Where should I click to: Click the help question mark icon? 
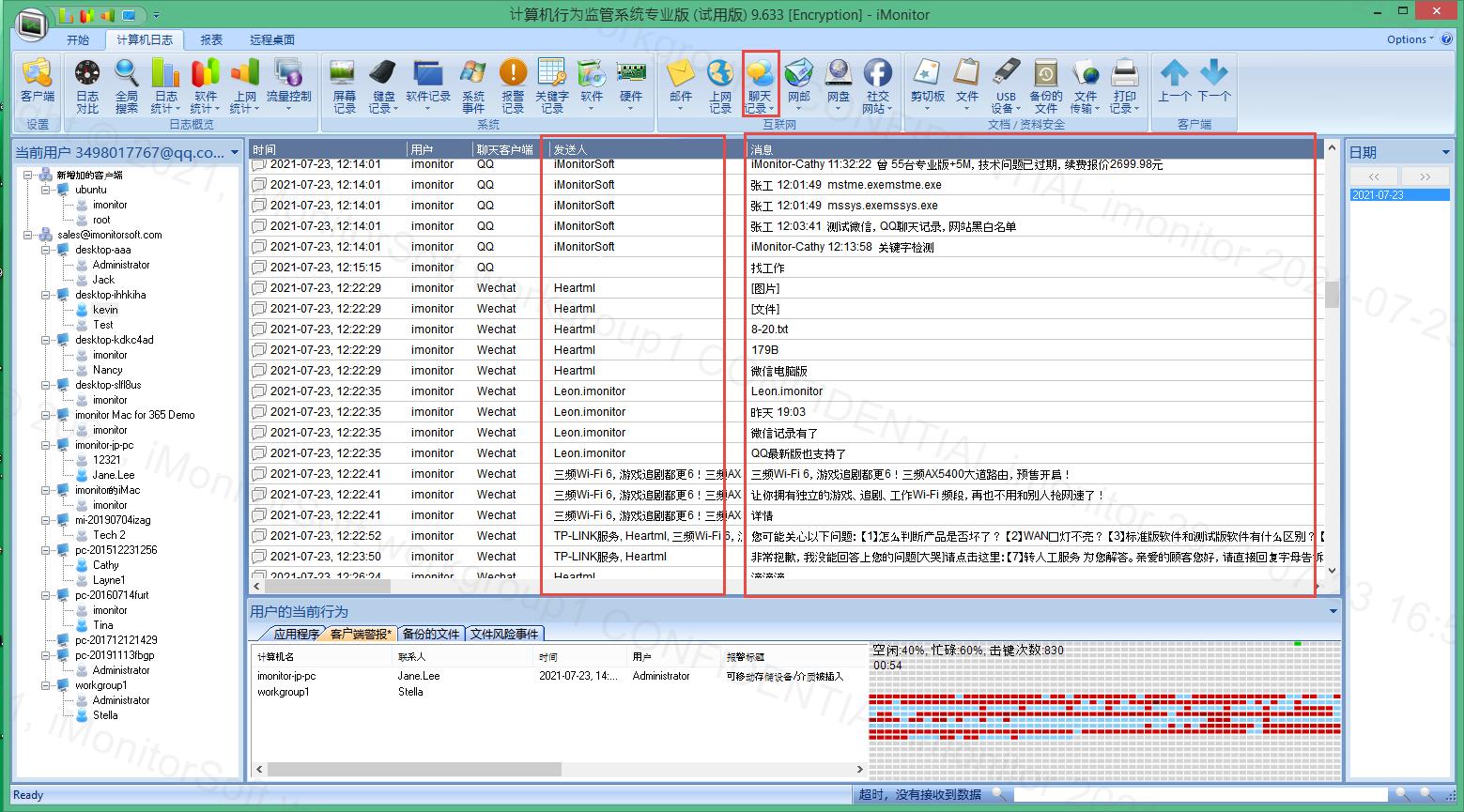click(1449, 39)
